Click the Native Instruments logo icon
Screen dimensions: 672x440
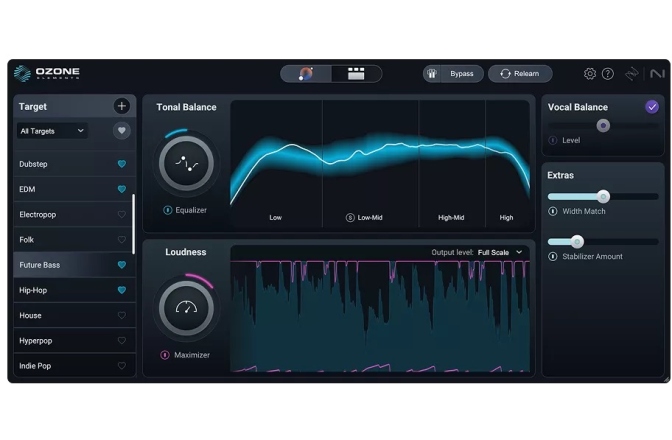(x=657, y=74)
